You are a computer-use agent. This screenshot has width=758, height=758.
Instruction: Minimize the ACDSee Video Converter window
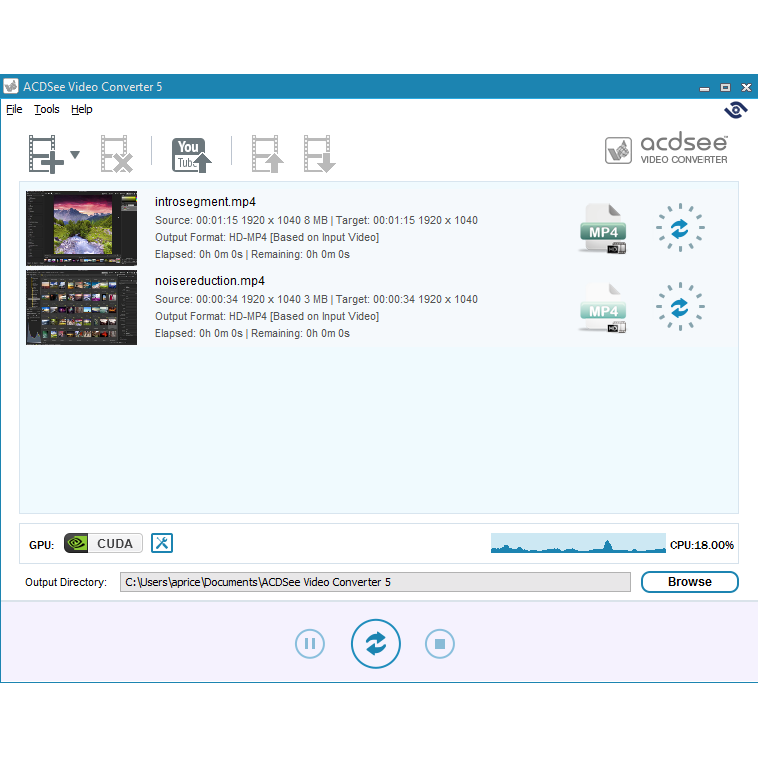pos(704,87)
